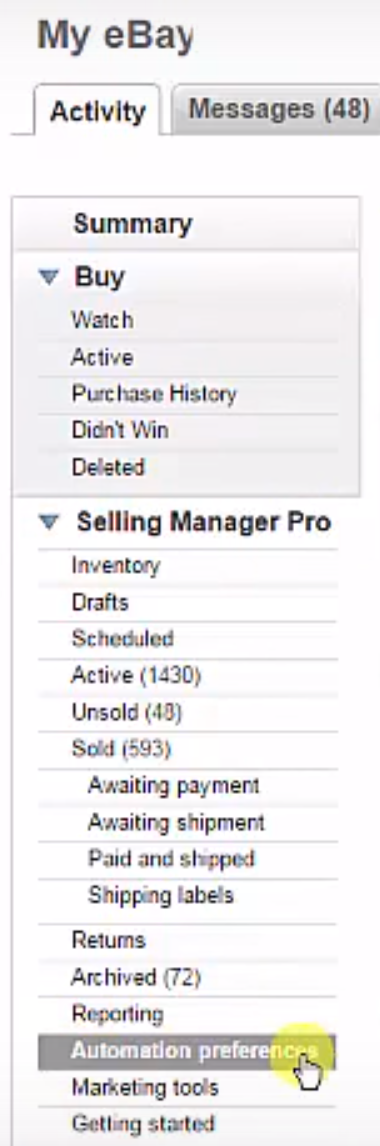Open Marketing tools
Image resolution: width=380 pixels, height=1146 pixels.
145,1087
